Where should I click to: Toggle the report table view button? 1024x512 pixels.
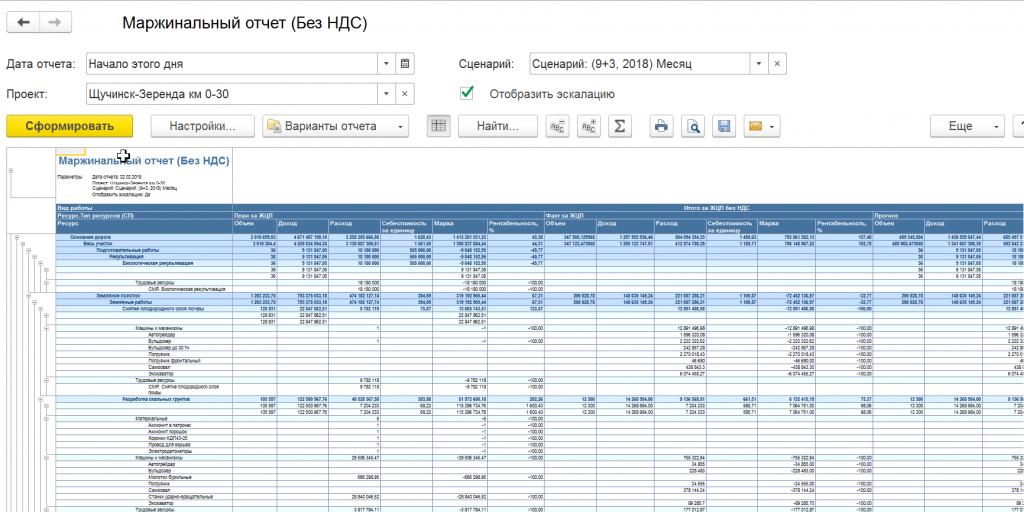point(437,126)
